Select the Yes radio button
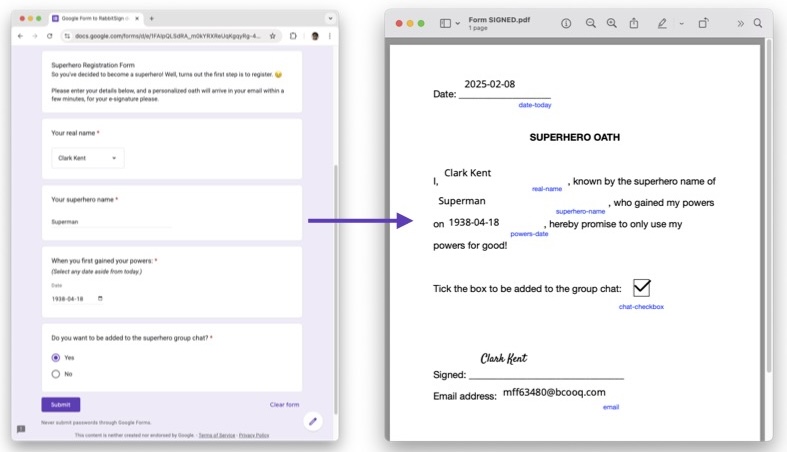This screenshot has width=787, height=452. point(56,358)
